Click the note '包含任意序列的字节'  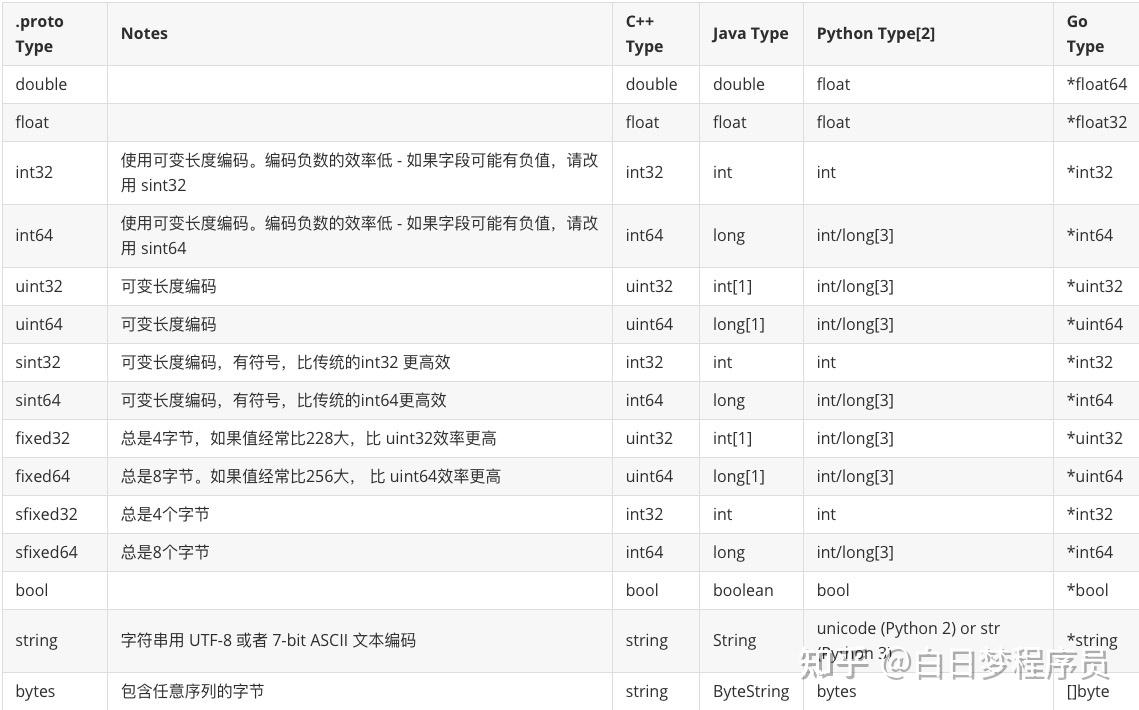point(192,691)
